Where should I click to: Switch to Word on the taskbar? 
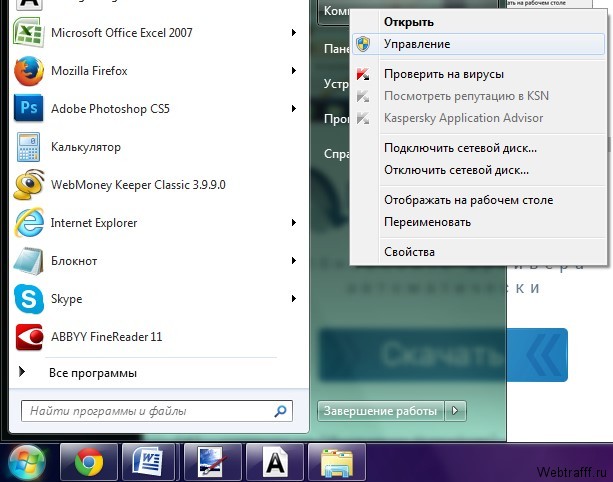[x=149, y=462]
